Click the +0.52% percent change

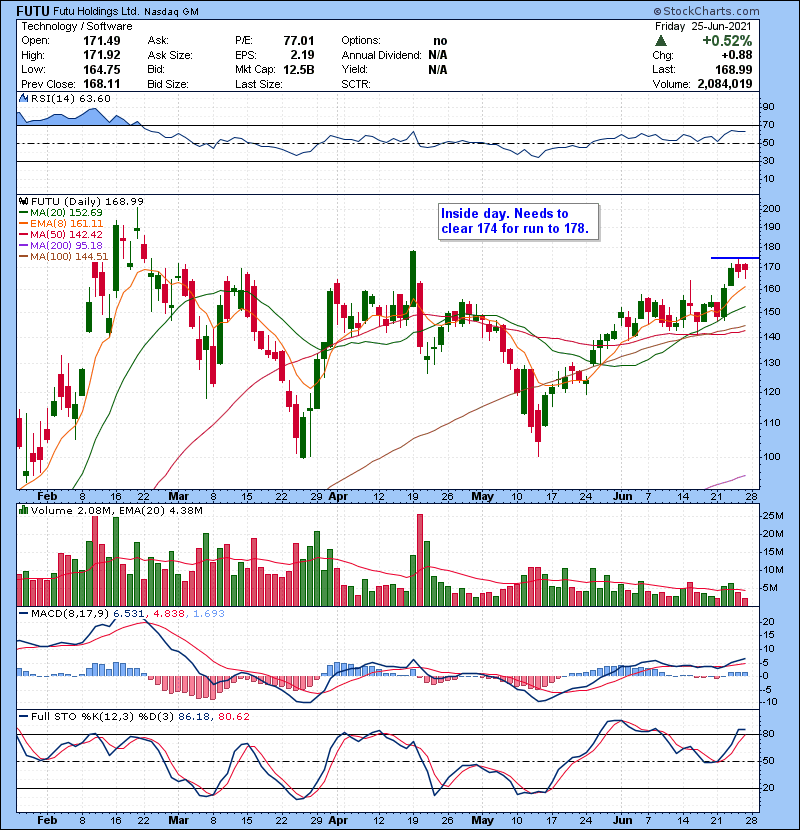[x=727, y=41]
